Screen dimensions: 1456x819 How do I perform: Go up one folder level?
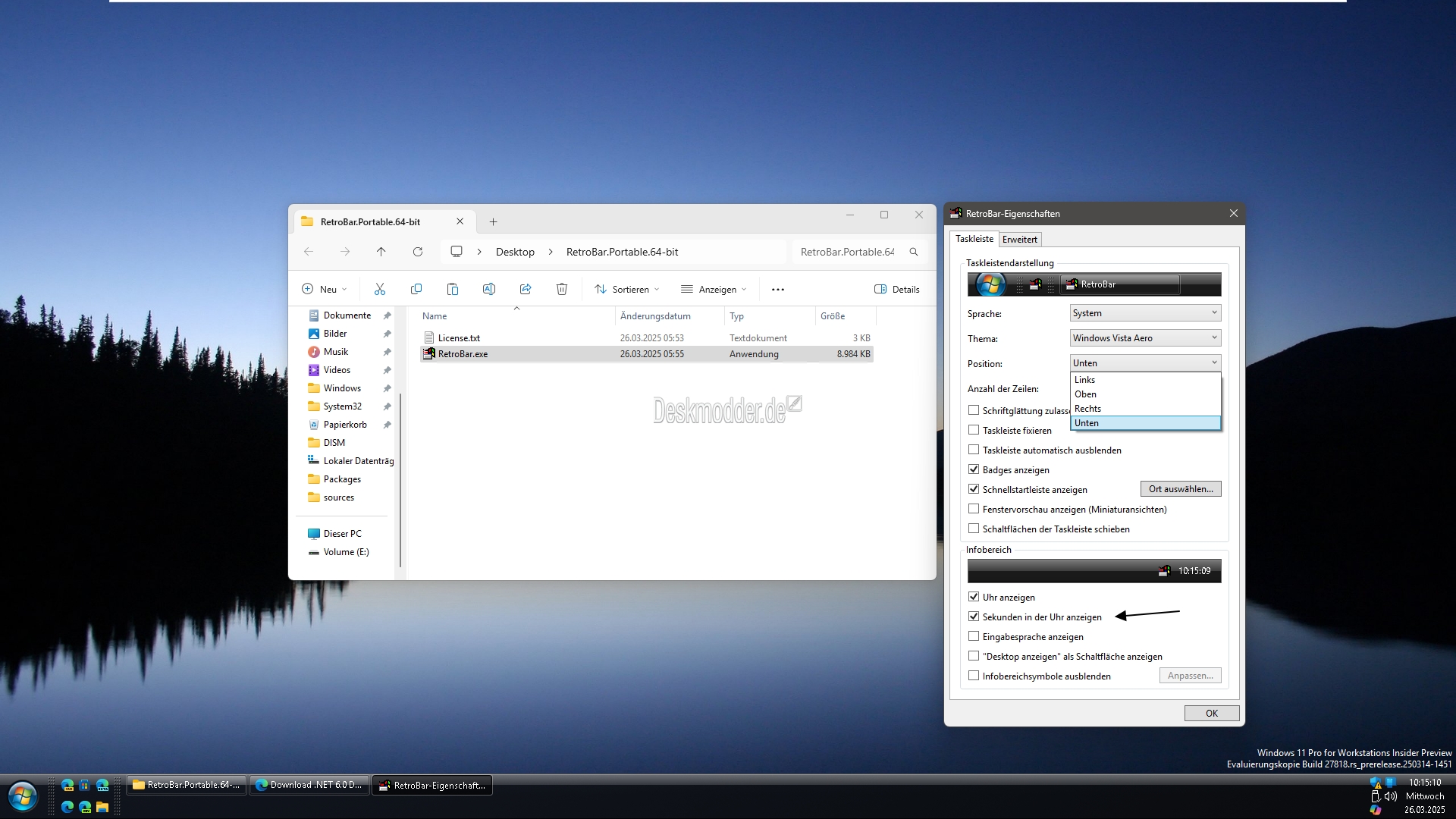tap(381, 252)
